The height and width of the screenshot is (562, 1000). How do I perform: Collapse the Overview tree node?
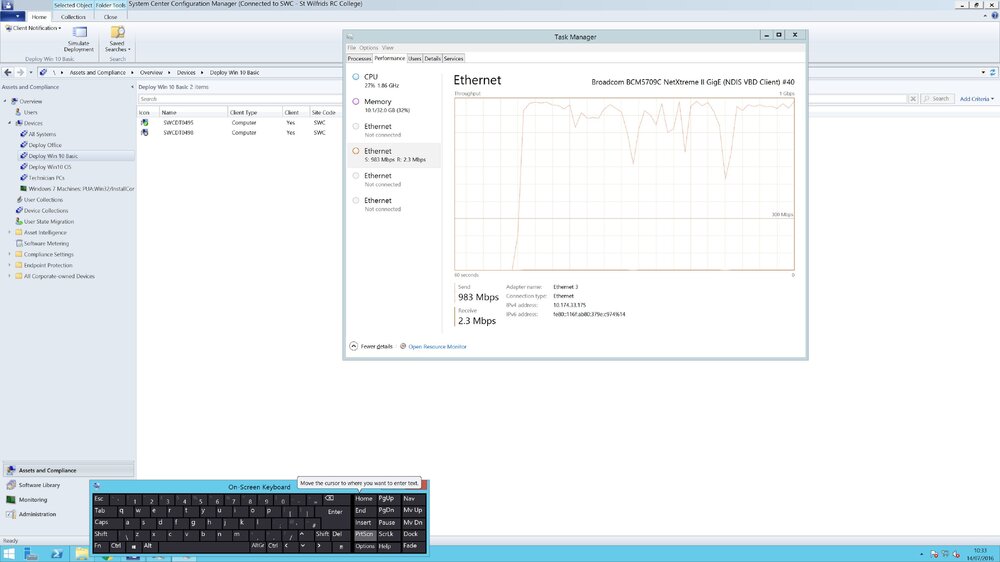click(5, 101)
